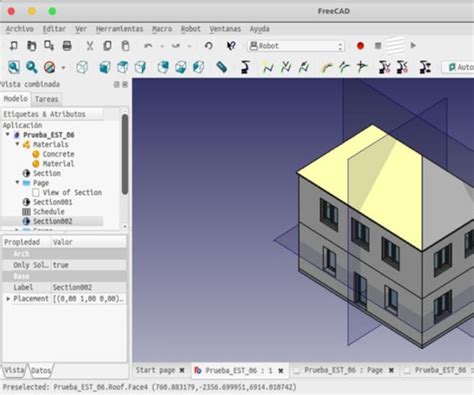This screenshot has height=395, width=474.
Task: Set Rear view with cube icon
Action: (x=163, y=67)
